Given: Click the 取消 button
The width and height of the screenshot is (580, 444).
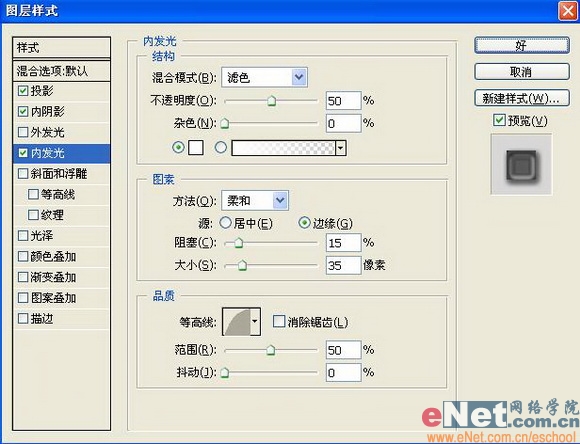Looking at the screenshot, I should [x=522, y=72].
